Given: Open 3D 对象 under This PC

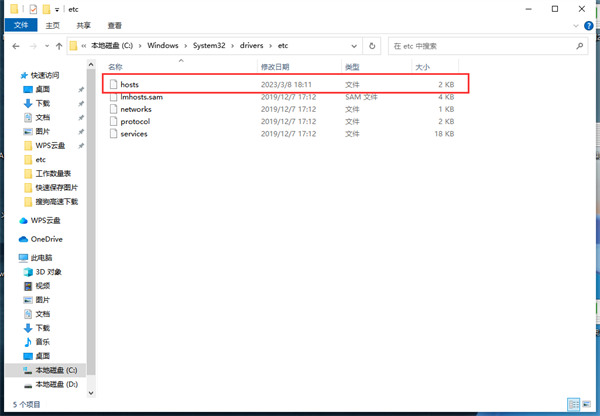Looking at the screenshot, I should click(x=48, y=272).
